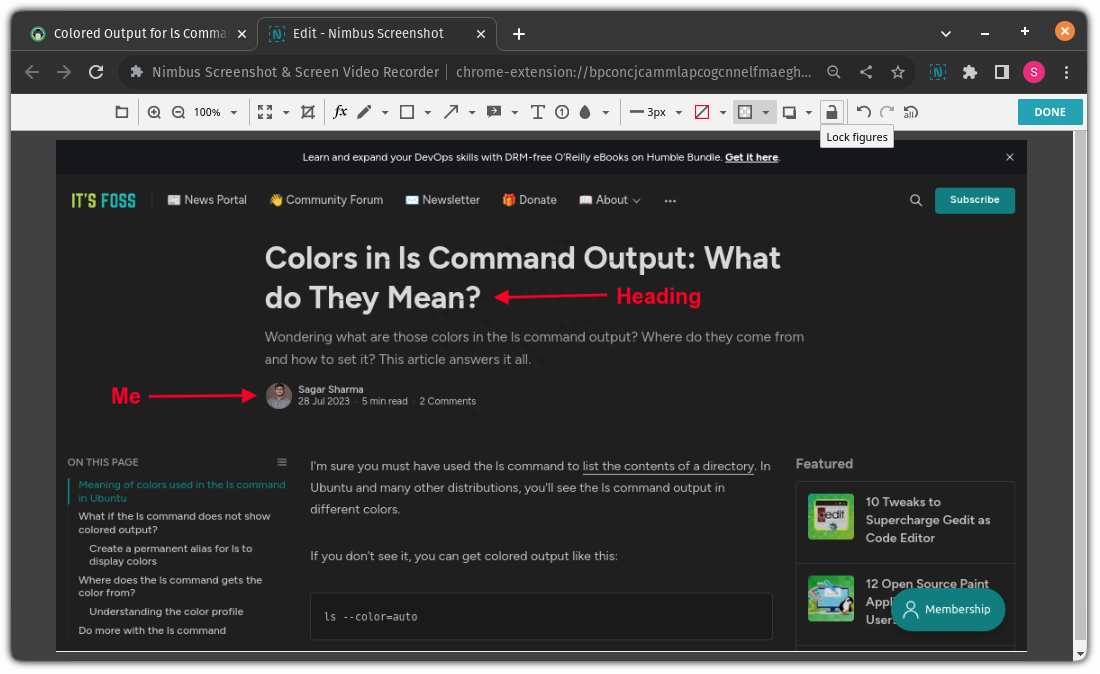
Task: Select the arrow drawing tool
Action: (x=451, y=112)
